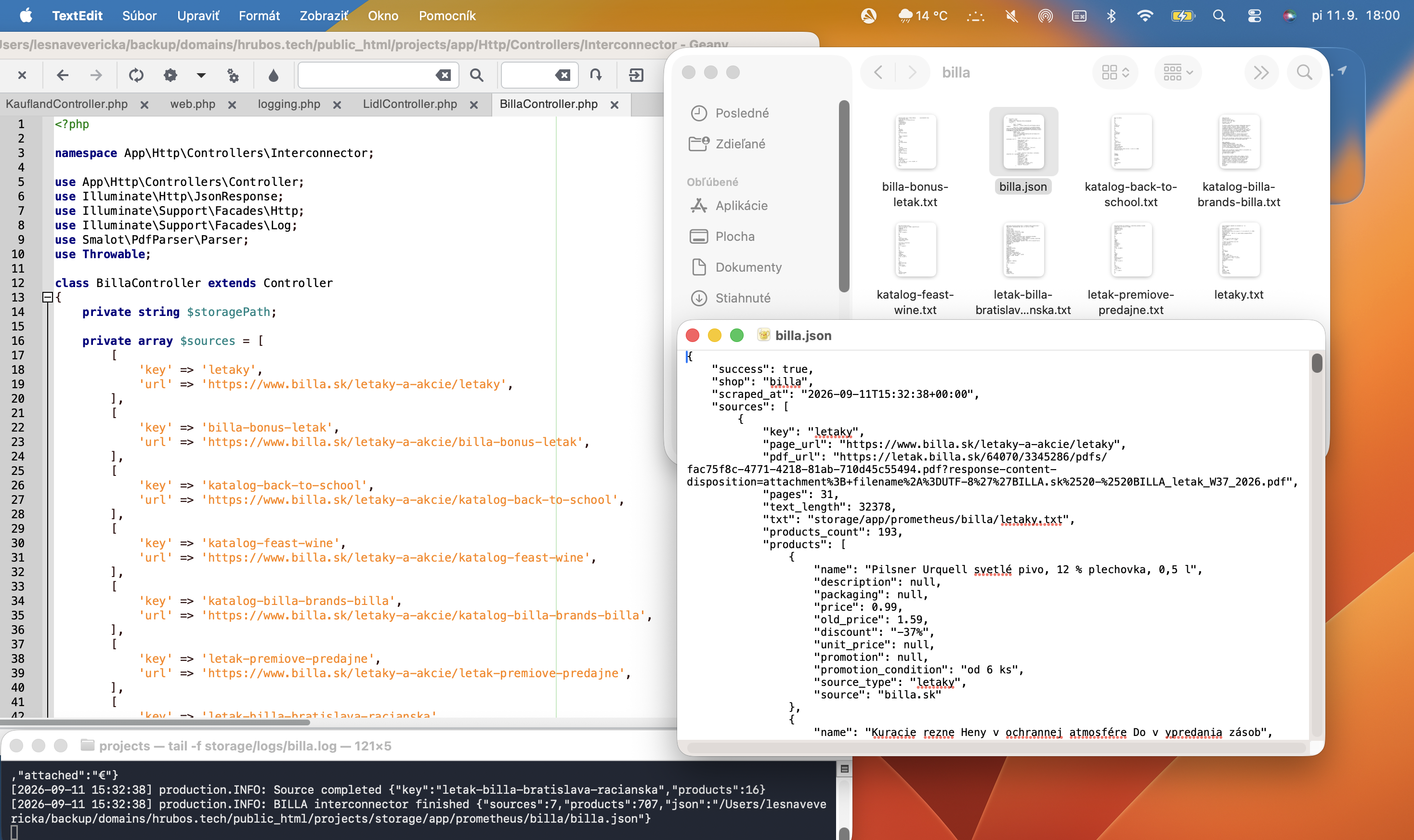Open the color chooser drop icon

(x=273, y=75)
